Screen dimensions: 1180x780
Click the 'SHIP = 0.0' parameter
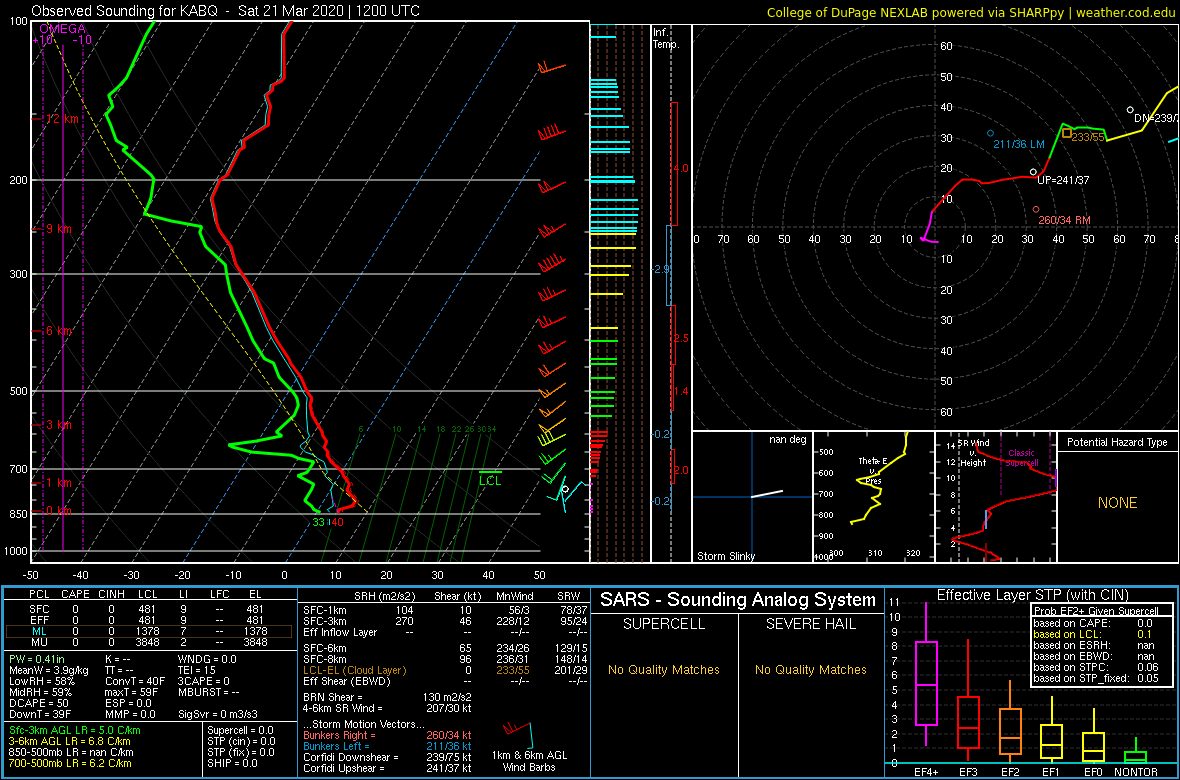click(234, 764)
